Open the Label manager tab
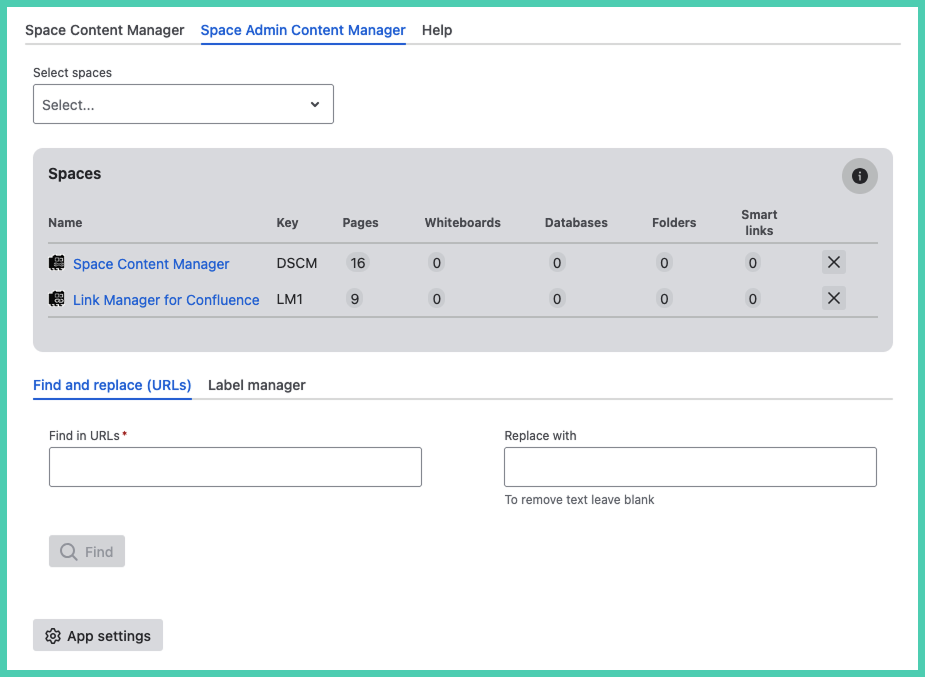 (257, 385)
